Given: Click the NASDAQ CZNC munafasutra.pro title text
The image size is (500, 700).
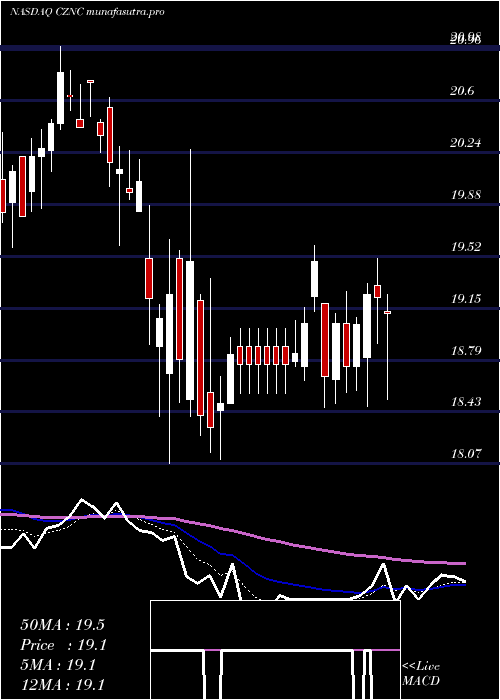Looking at the screenshot, I should 87,12.
